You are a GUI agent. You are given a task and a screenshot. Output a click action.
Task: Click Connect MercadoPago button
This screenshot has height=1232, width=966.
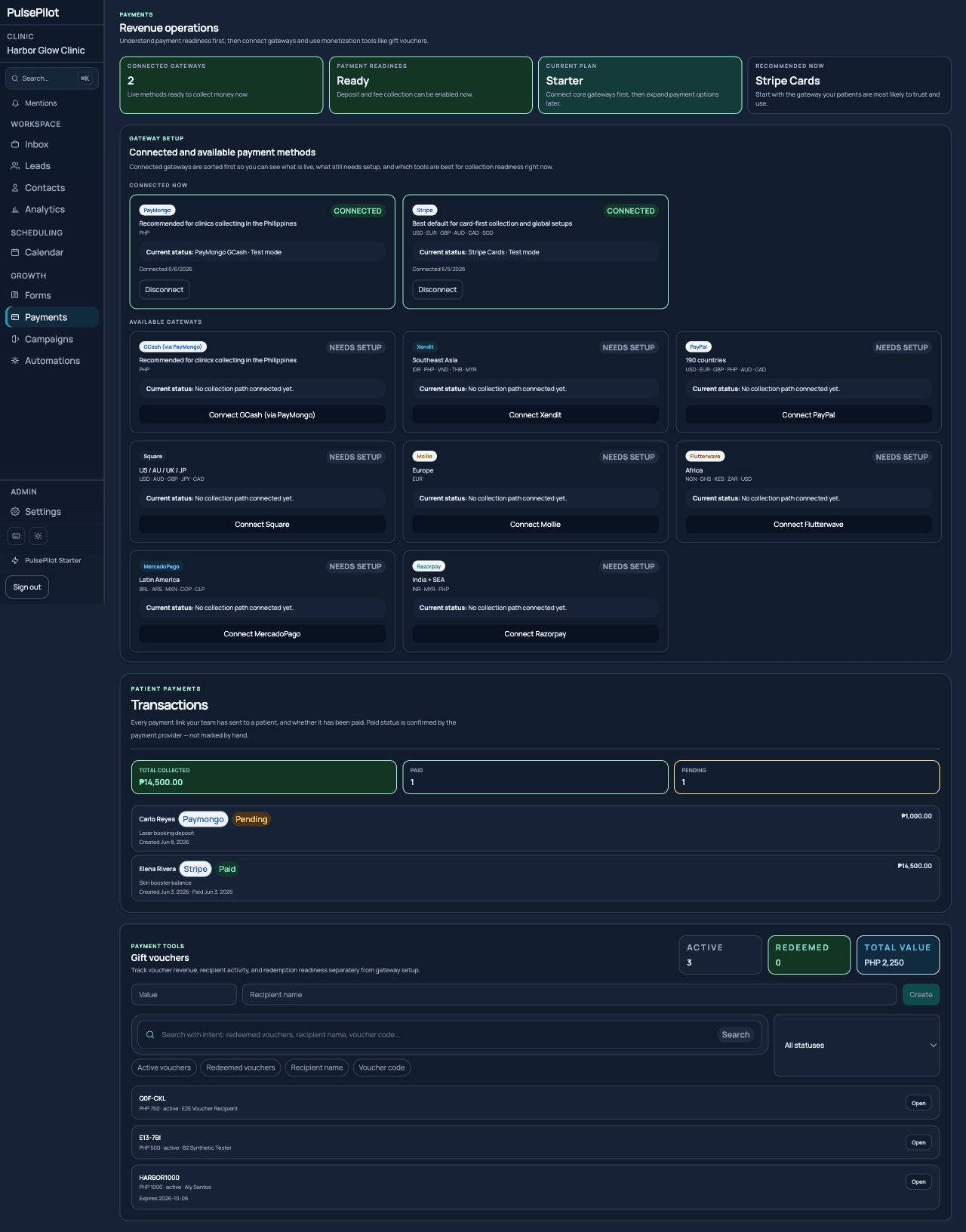pyautogui.click(x=262, y=634)
